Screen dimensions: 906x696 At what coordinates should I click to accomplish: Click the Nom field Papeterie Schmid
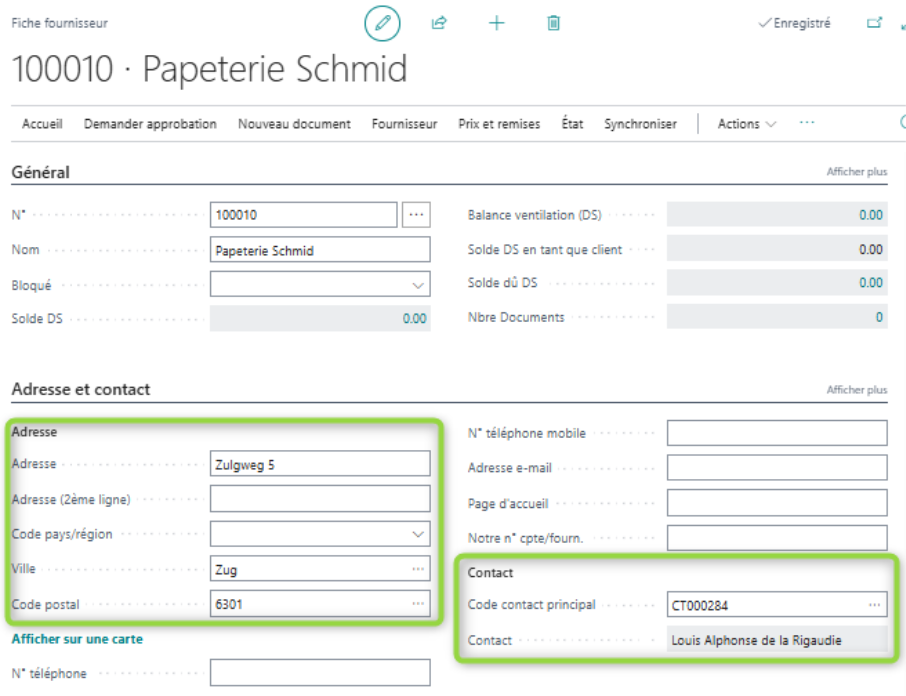tap(320, 250)
